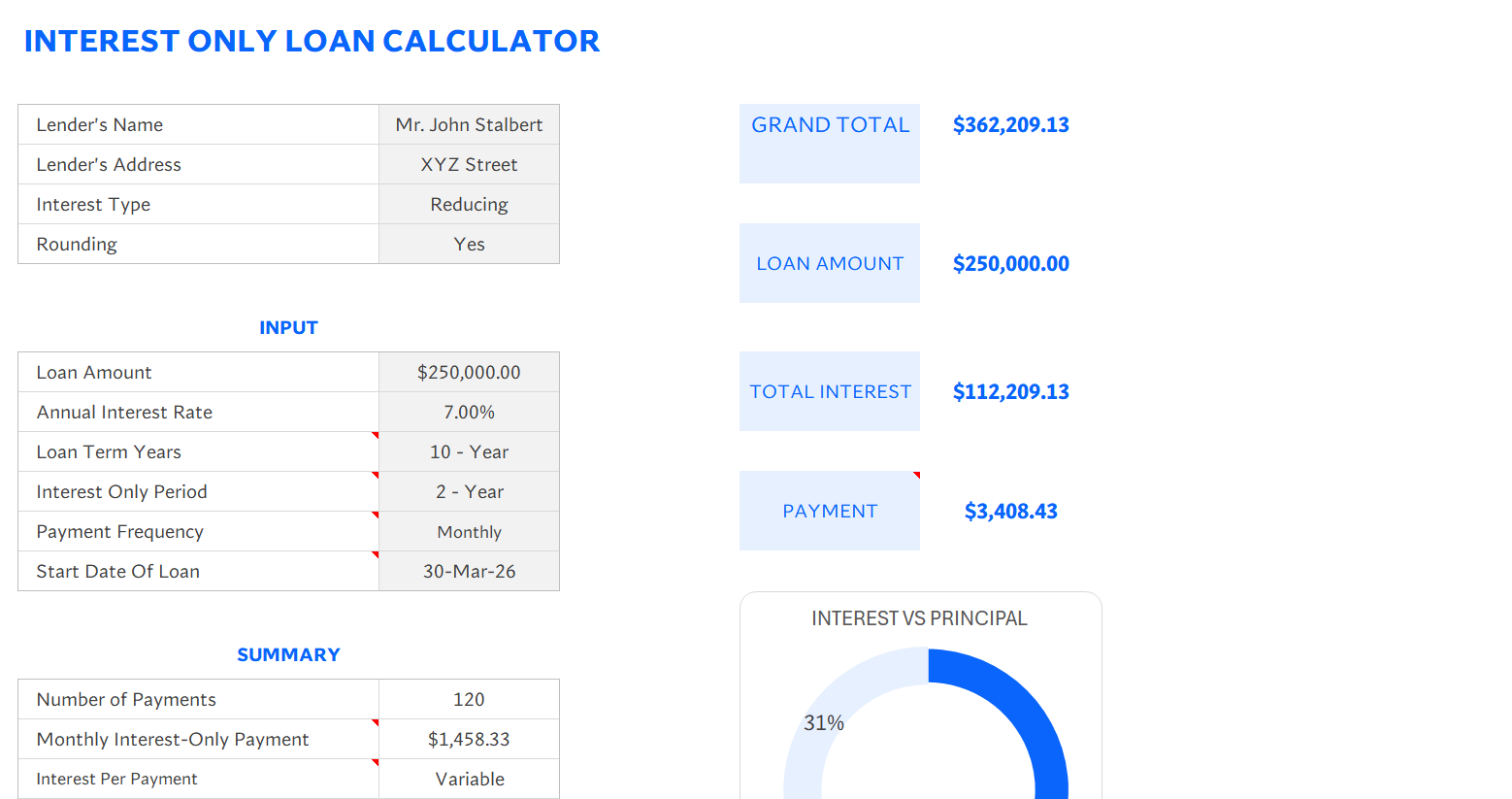Click the grand total value $362,209.13
This screenshot has height=799, width=1512.
tap(1010, 124)
